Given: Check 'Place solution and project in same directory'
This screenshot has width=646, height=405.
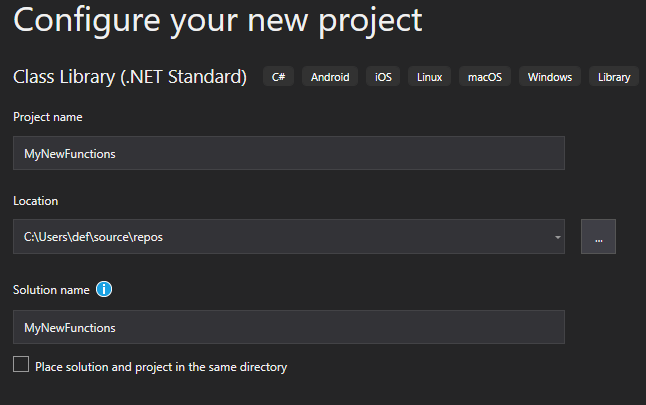Looking at the screenshot, I should point(21,364).
